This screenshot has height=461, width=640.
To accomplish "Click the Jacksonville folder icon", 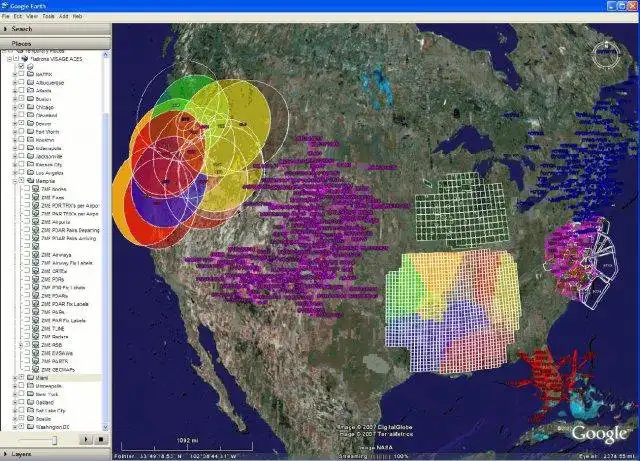I will [31, 156].
